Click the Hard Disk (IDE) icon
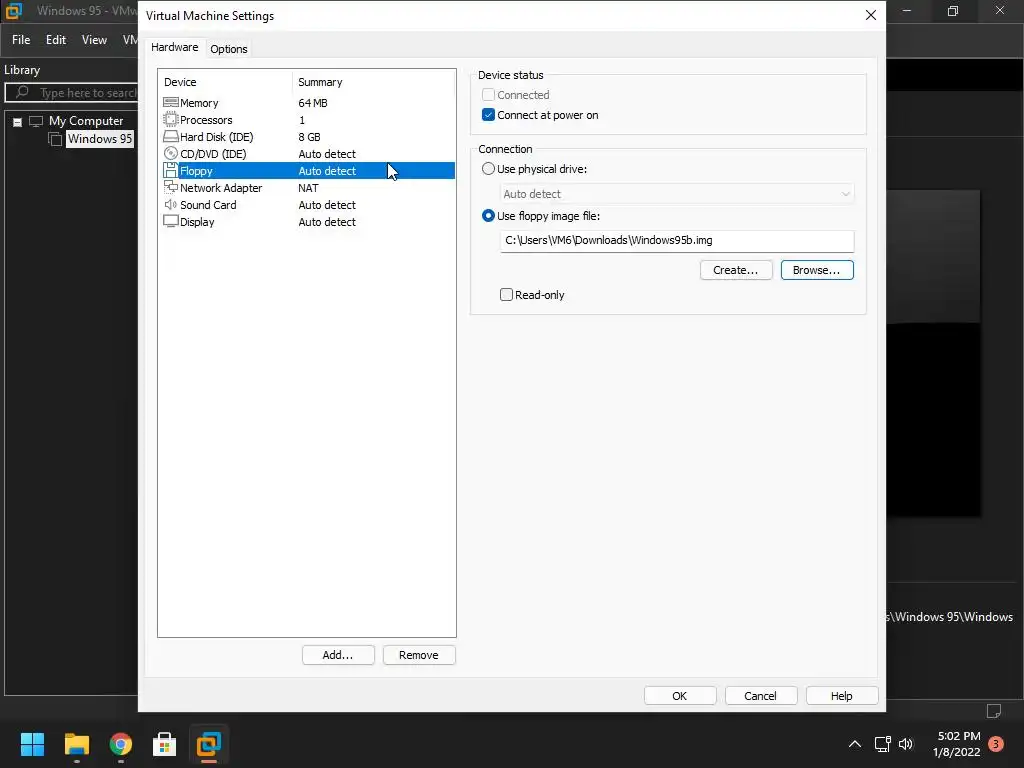 (170, 136)
